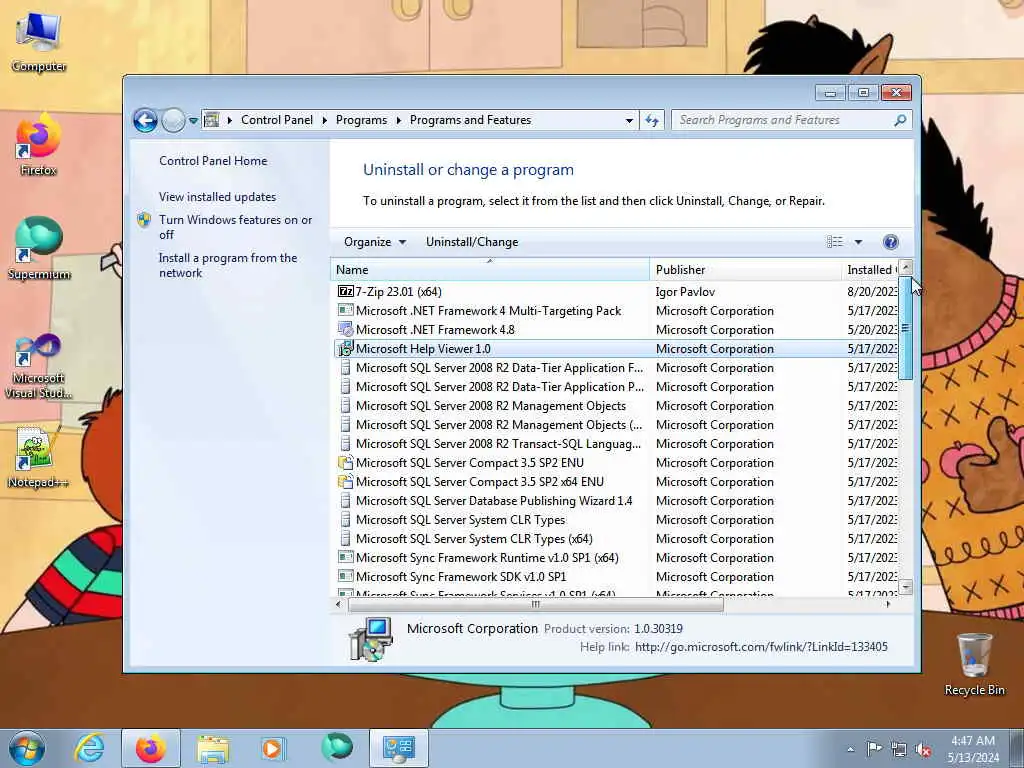
Task: Sort list by the Name column header
Action: [490, 270]
